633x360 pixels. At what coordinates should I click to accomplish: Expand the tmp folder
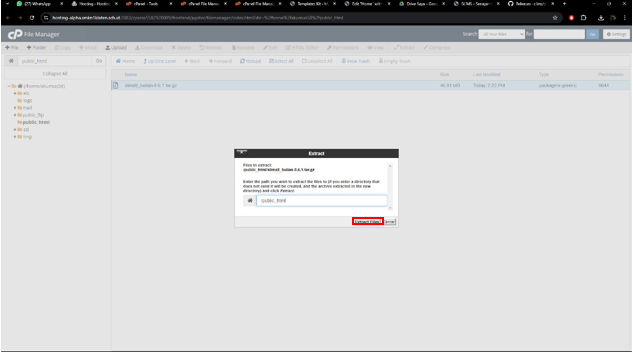(15, 137)
